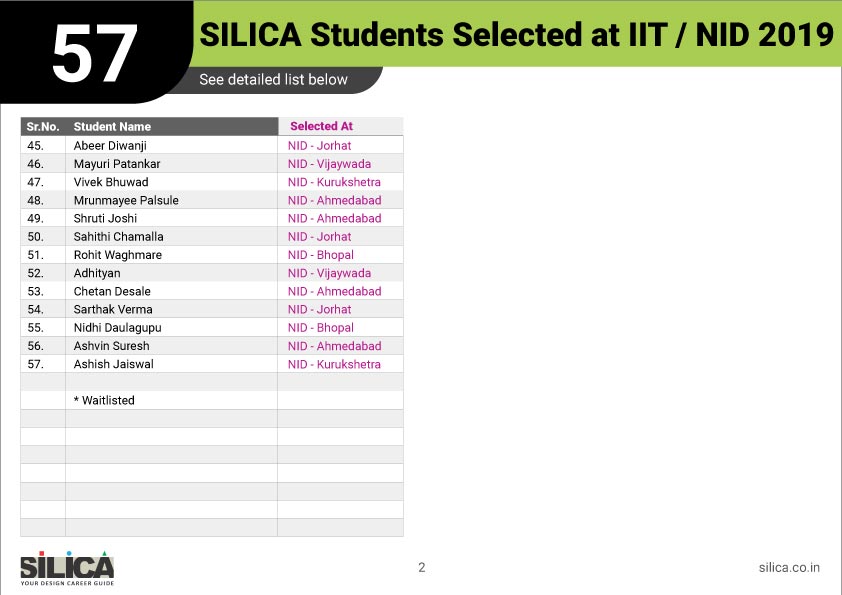Select the 'Student Name' column header

pyautogui.click(x=112, y=127)
